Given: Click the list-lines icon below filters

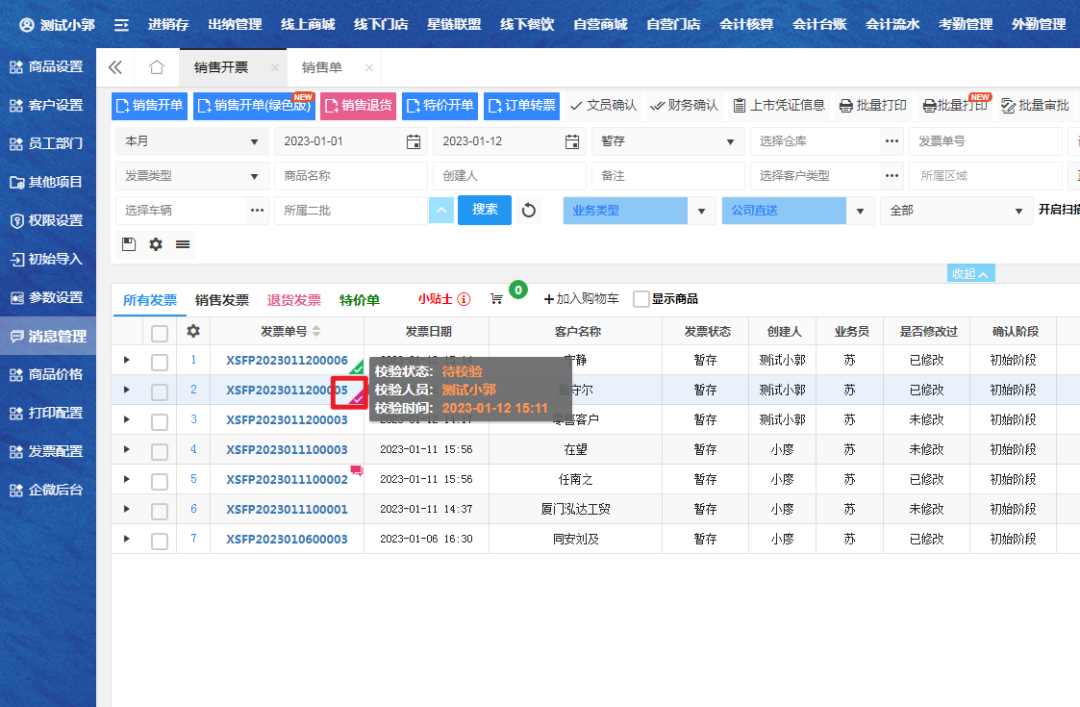Looking at the screenshot, I should pyautogui.click(x=183, y=244).
